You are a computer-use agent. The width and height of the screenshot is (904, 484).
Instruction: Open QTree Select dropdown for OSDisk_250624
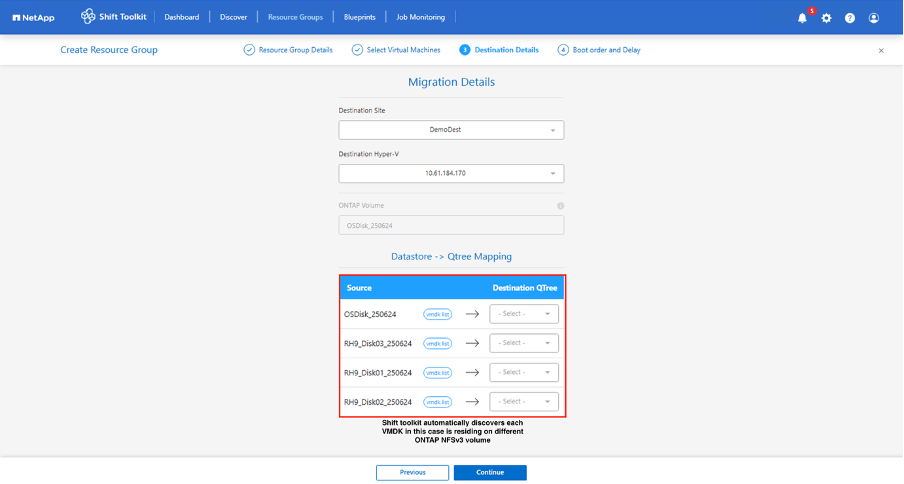(x=524, y=314)
